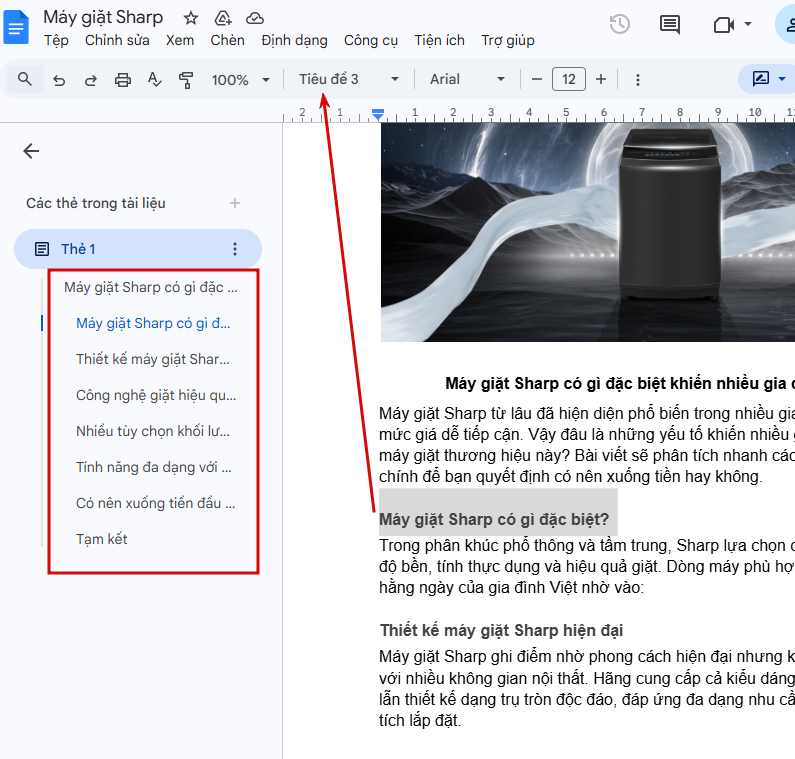Image resolution: width=795 pixels, height=759 pixels.
Task: Open the Arial font dropdown
Action: [x=467, y=79]
